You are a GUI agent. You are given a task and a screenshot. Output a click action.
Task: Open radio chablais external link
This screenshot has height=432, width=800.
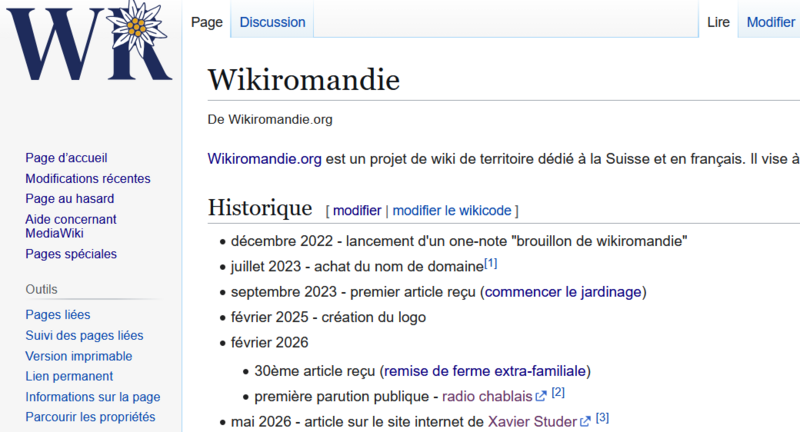pos(487,396)
